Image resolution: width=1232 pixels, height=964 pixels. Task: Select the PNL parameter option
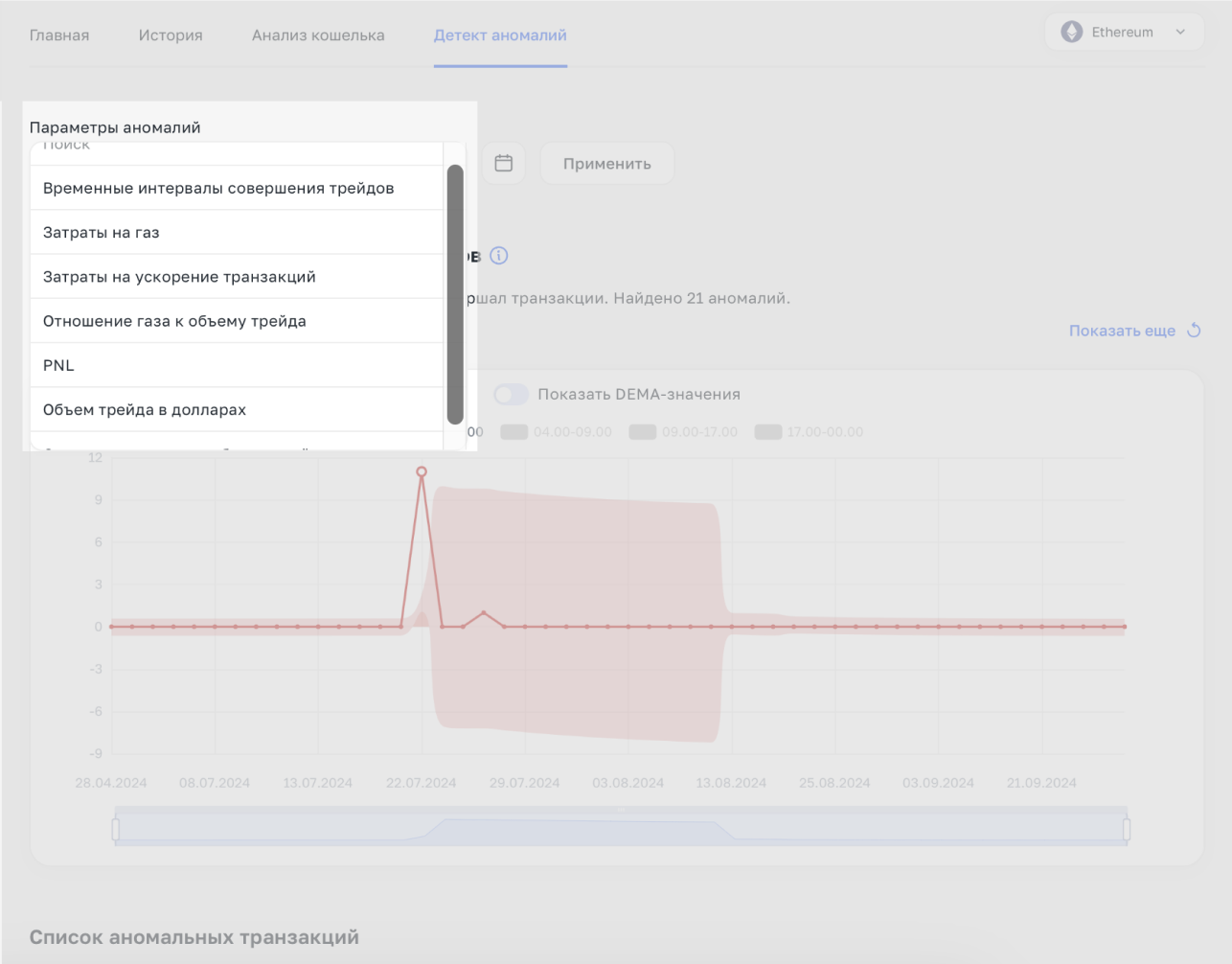point(237,365)
